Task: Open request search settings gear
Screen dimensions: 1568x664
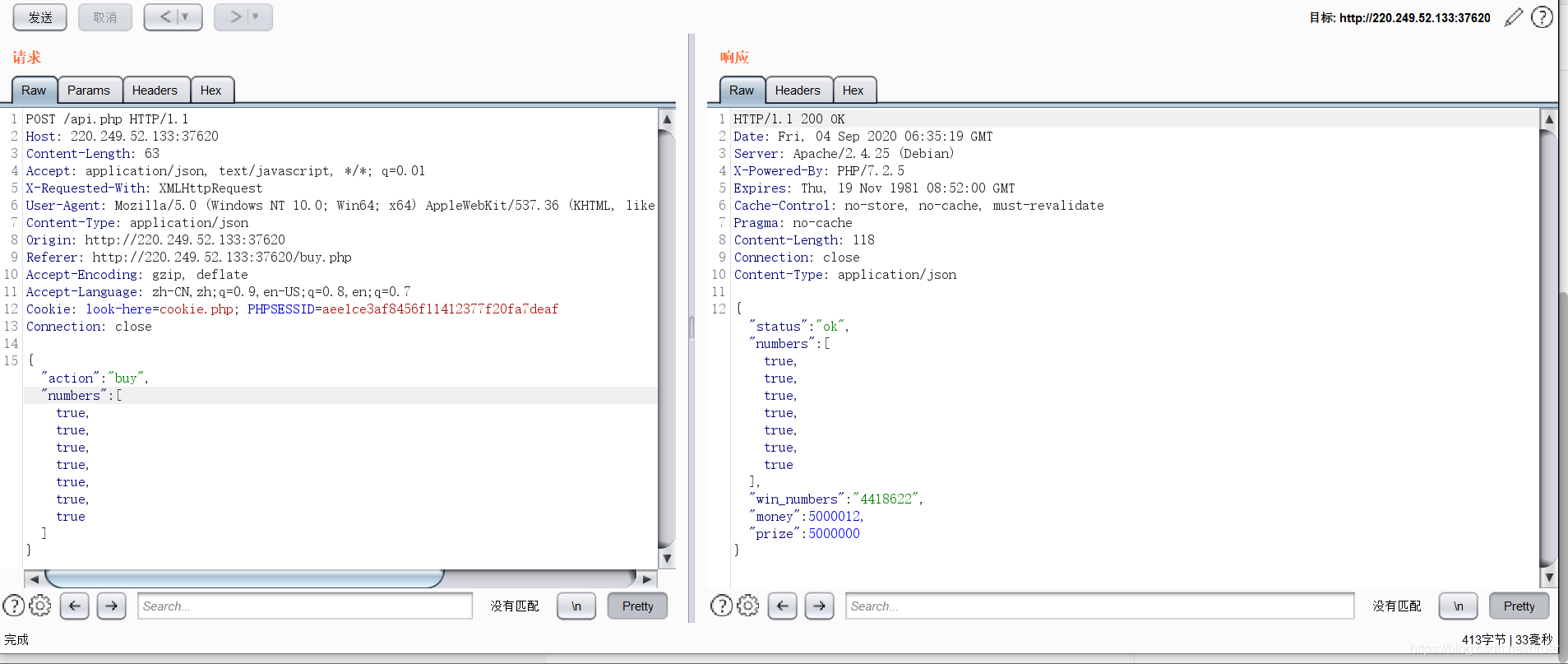Action: [40, 606]
